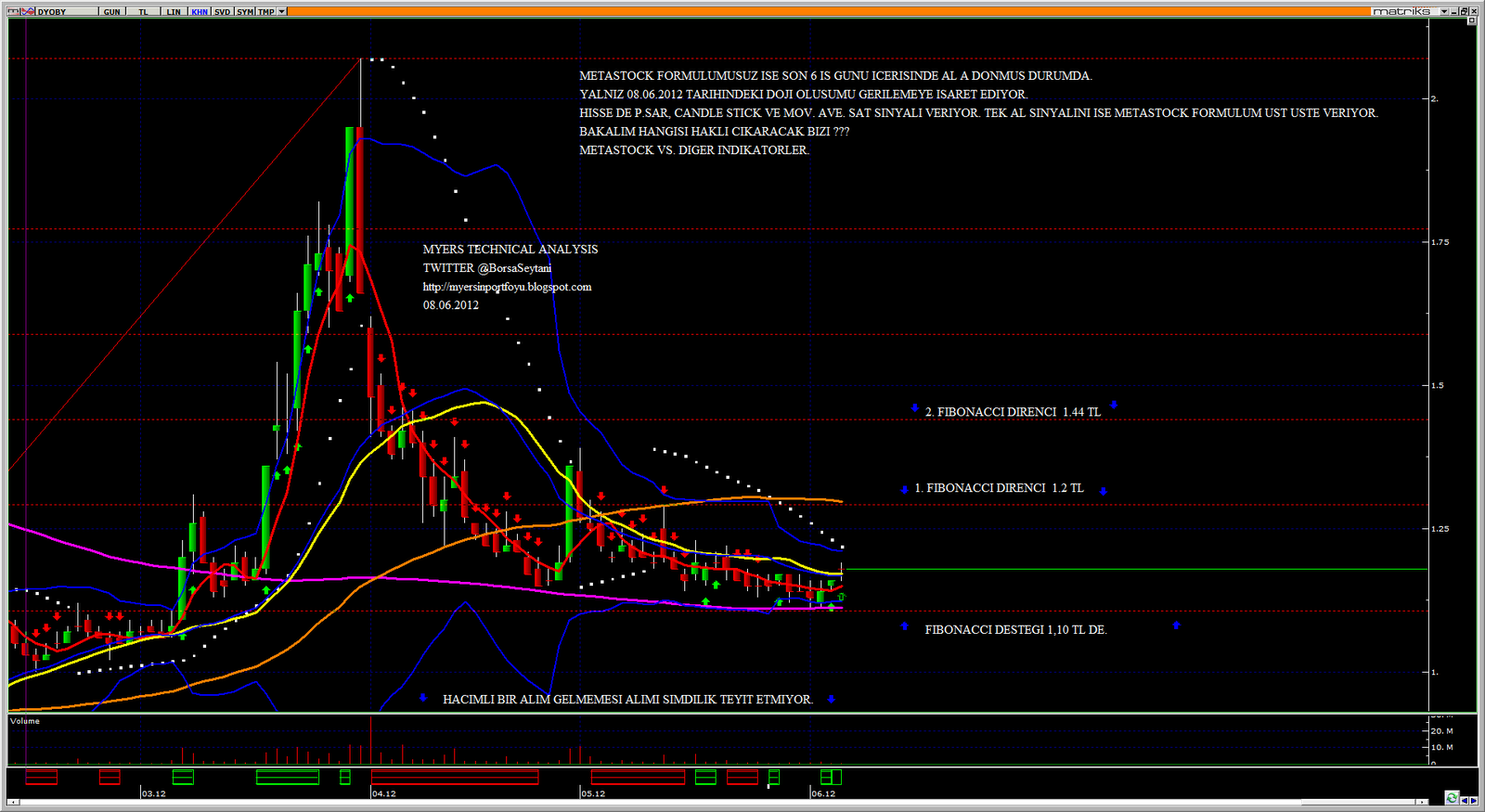Viewport: 1485px width, 812px height.
Task: Click the blue down arrow left of '1. FIBONACCI DIRENCI'
Action: 905,489
